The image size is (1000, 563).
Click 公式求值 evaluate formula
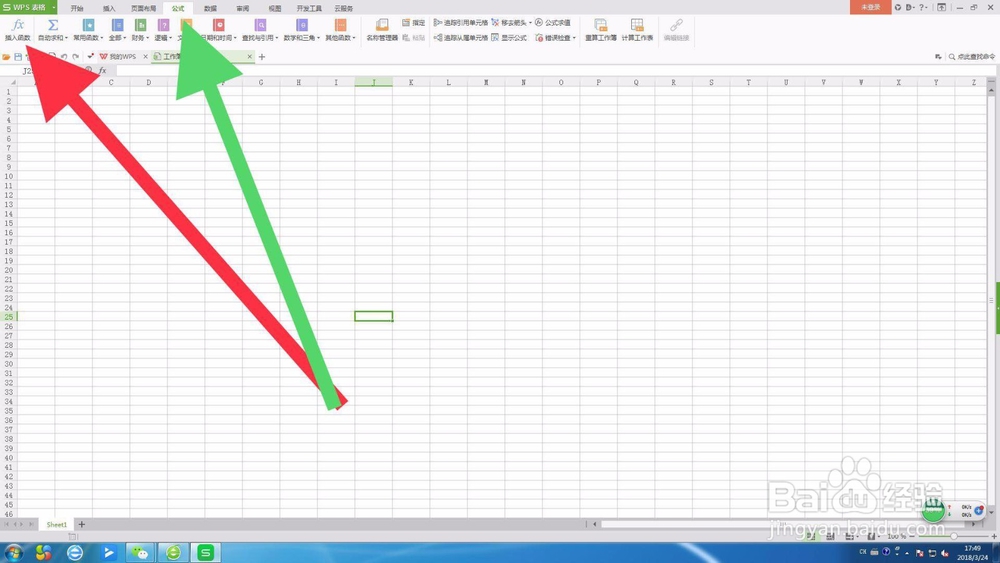[552, 22]
